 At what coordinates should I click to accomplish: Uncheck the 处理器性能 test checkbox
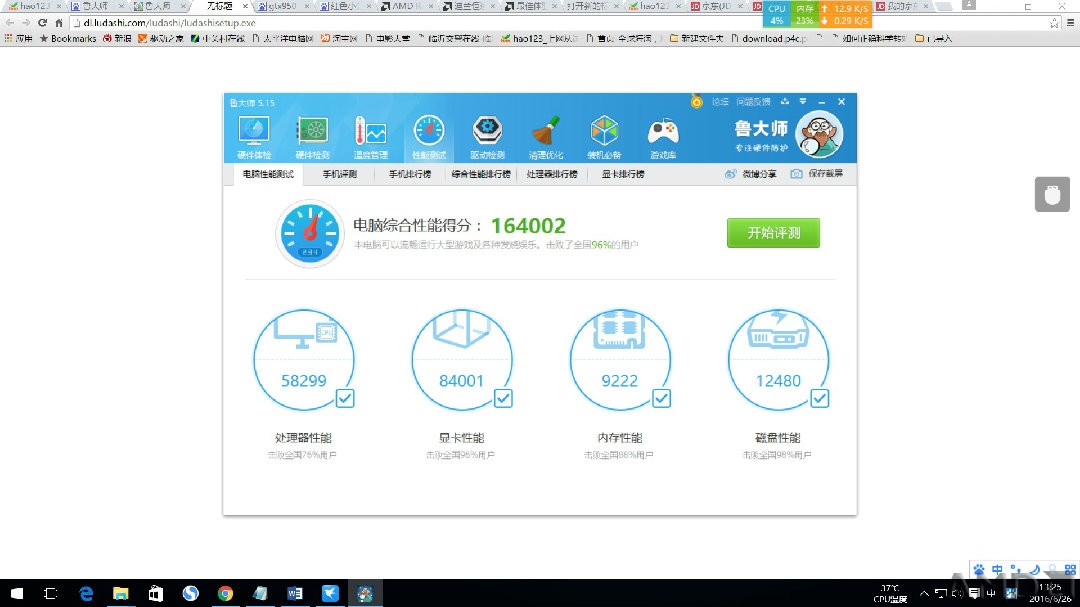pyautogui.click(x=345, y=398)
